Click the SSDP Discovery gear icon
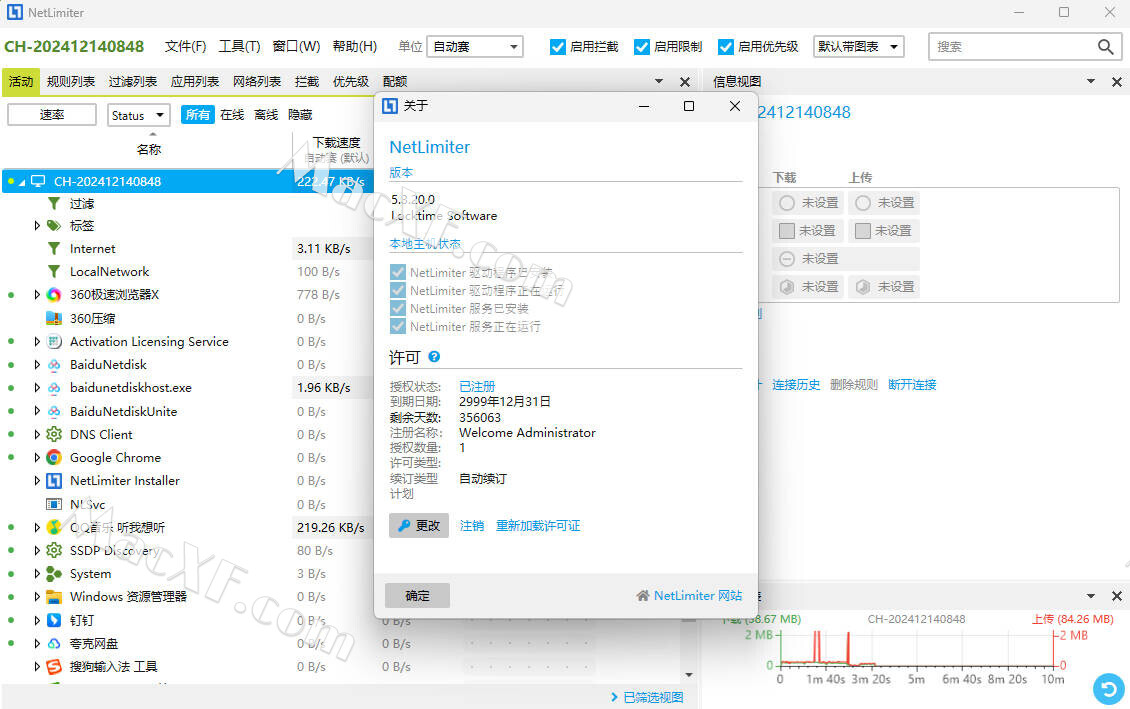 point(54,550)
